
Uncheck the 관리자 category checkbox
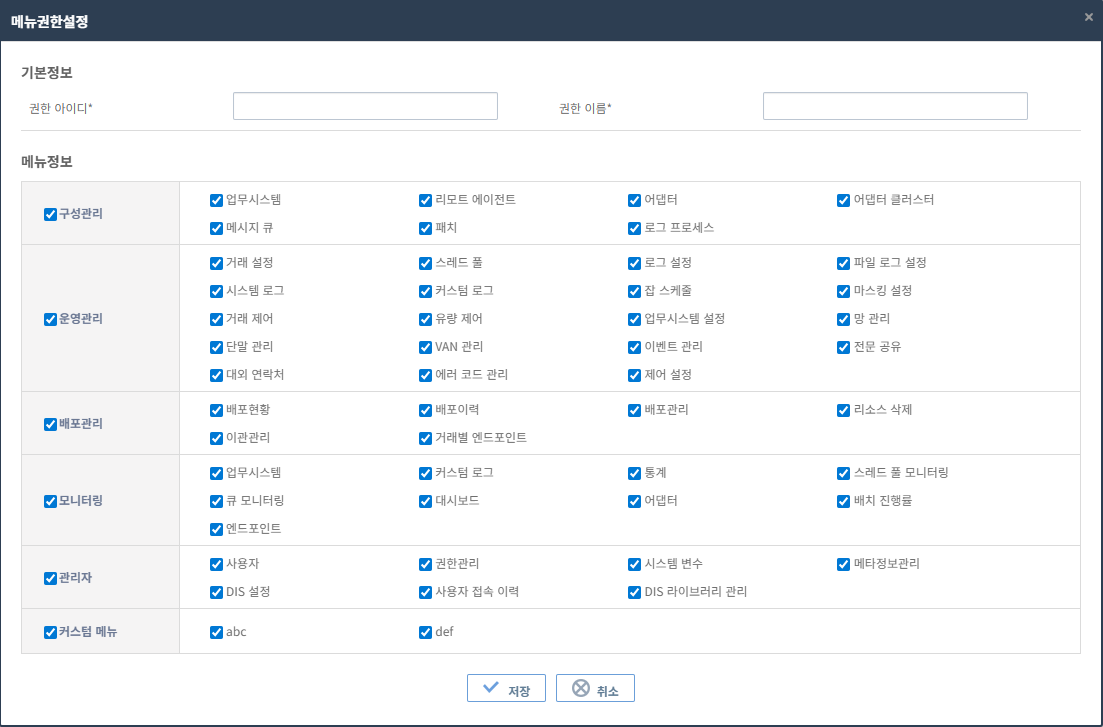pyautogui.click(x=50, y=578)
